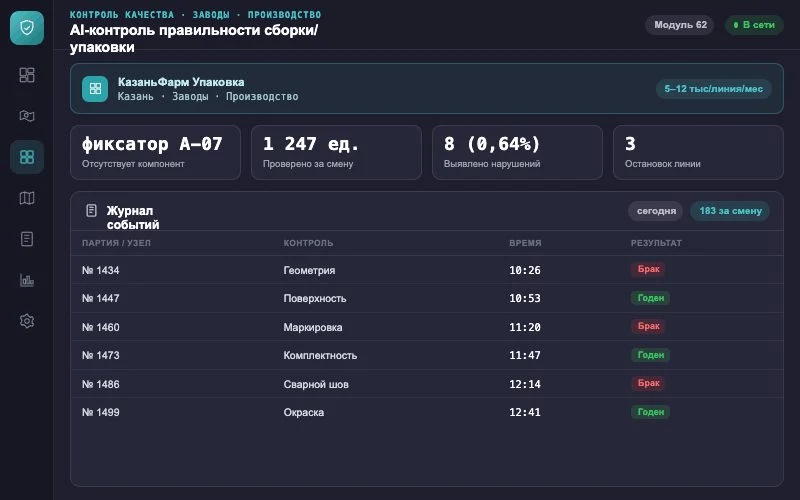Click the Заводы breadcrumb in header
The image size is (800, 500).
(x=211, y=15)
